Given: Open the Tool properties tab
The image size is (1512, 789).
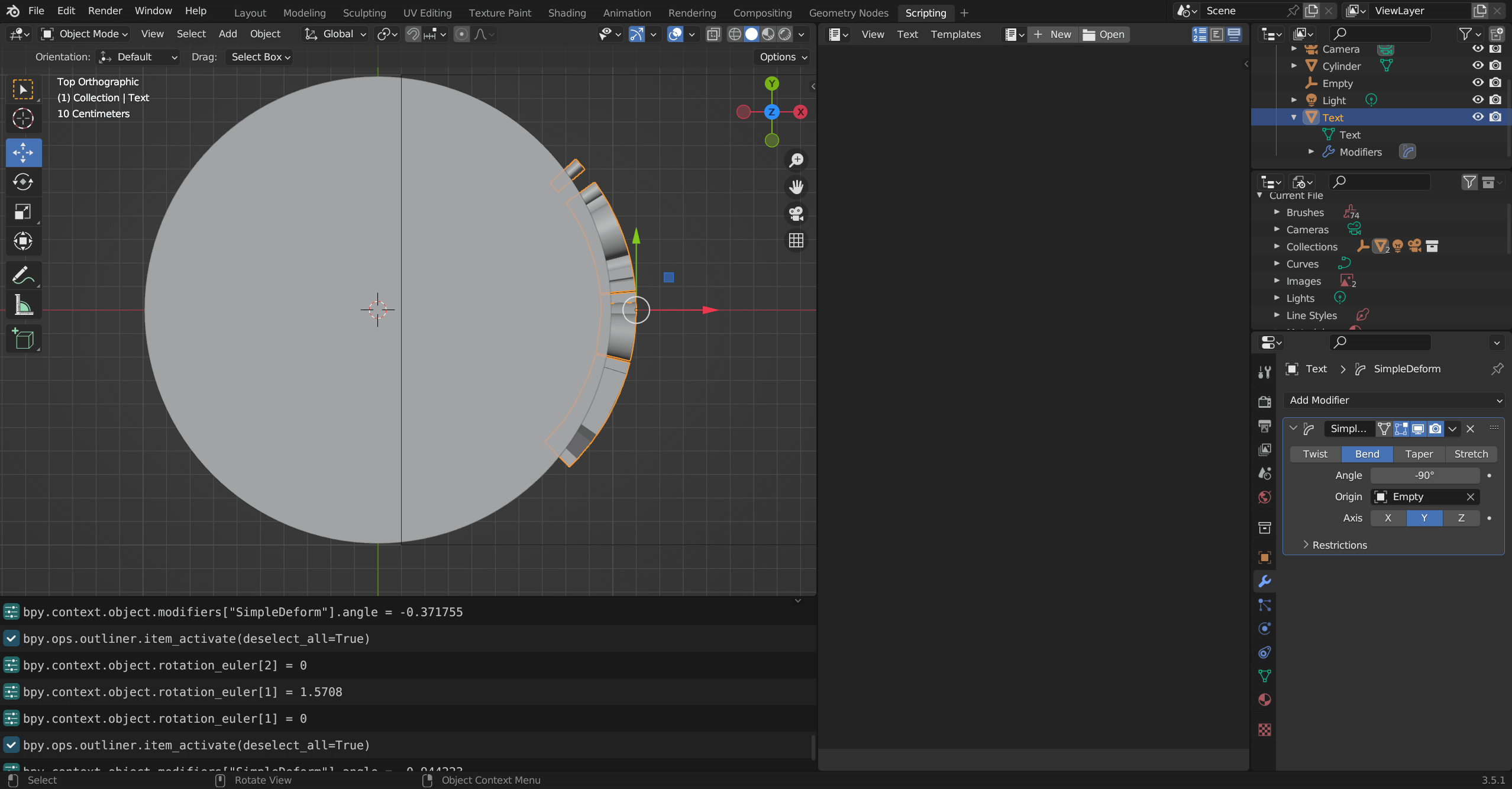Looking at the screenshot, I should click(x=1265, y=372).
